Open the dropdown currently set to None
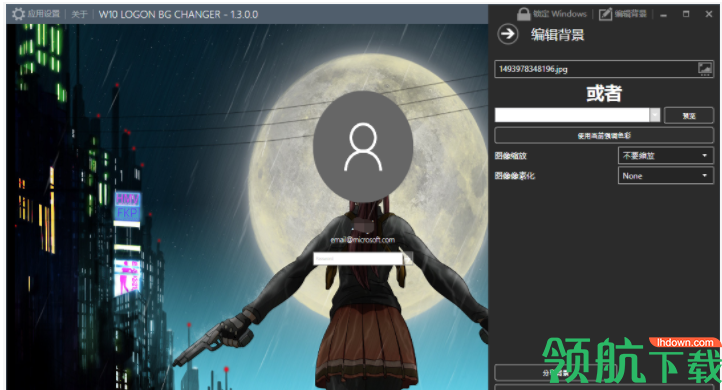The height and width of the screenshot is (390, 722). (665, 176)
